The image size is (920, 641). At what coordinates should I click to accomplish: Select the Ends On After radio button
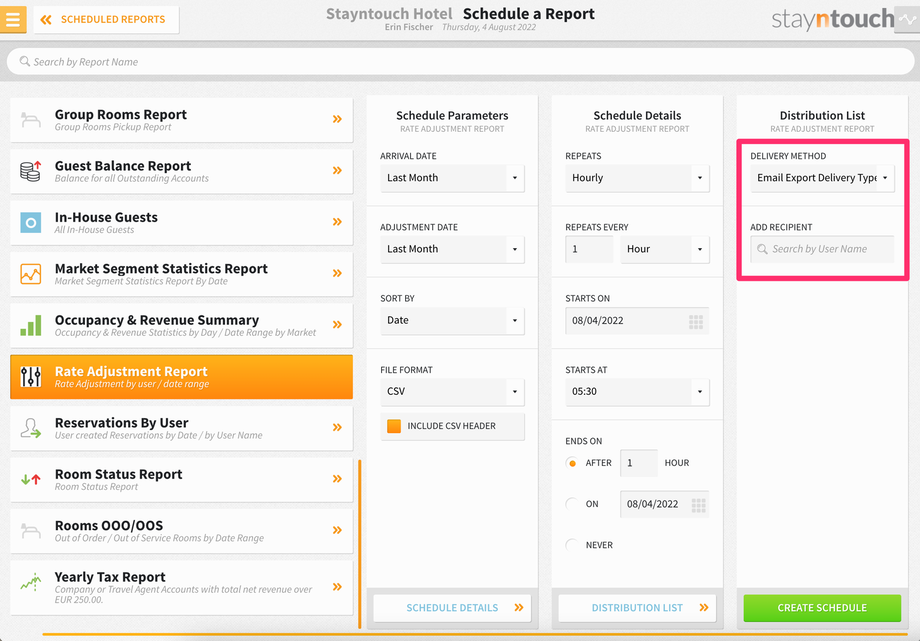pyautogui.click(x=571, y=463)
